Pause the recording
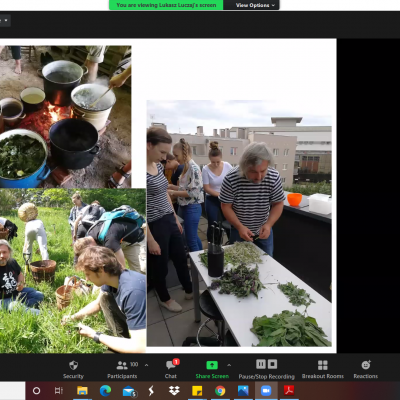400x400 pixels. pyautogui.click(x=261, y=364)
